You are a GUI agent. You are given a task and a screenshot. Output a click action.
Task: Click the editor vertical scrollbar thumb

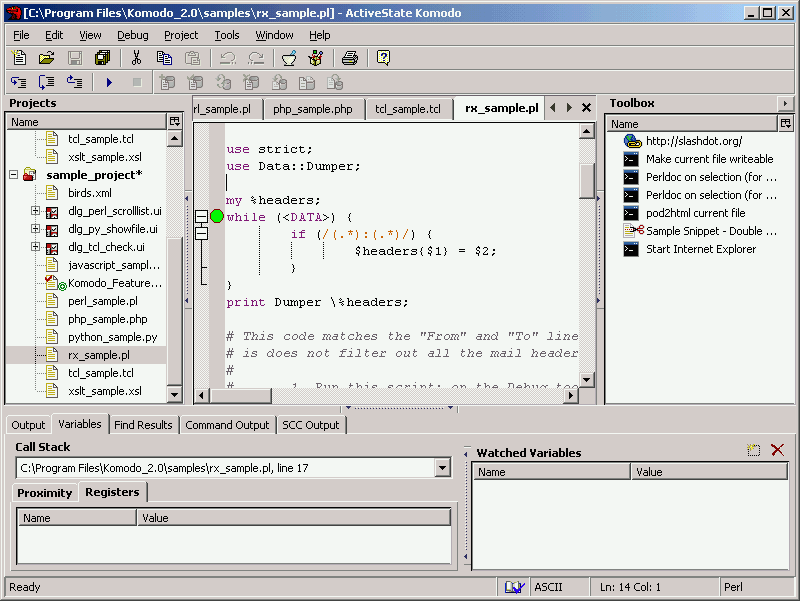(587, 181)
